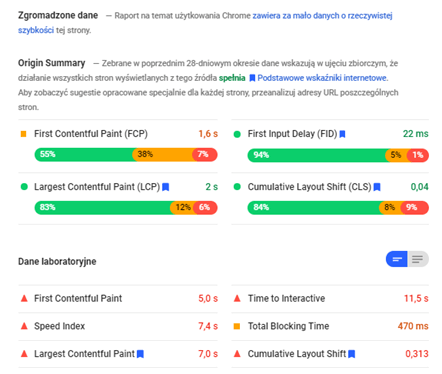Click the 9% red segment of CLS bar

click(x=415, y=208)
